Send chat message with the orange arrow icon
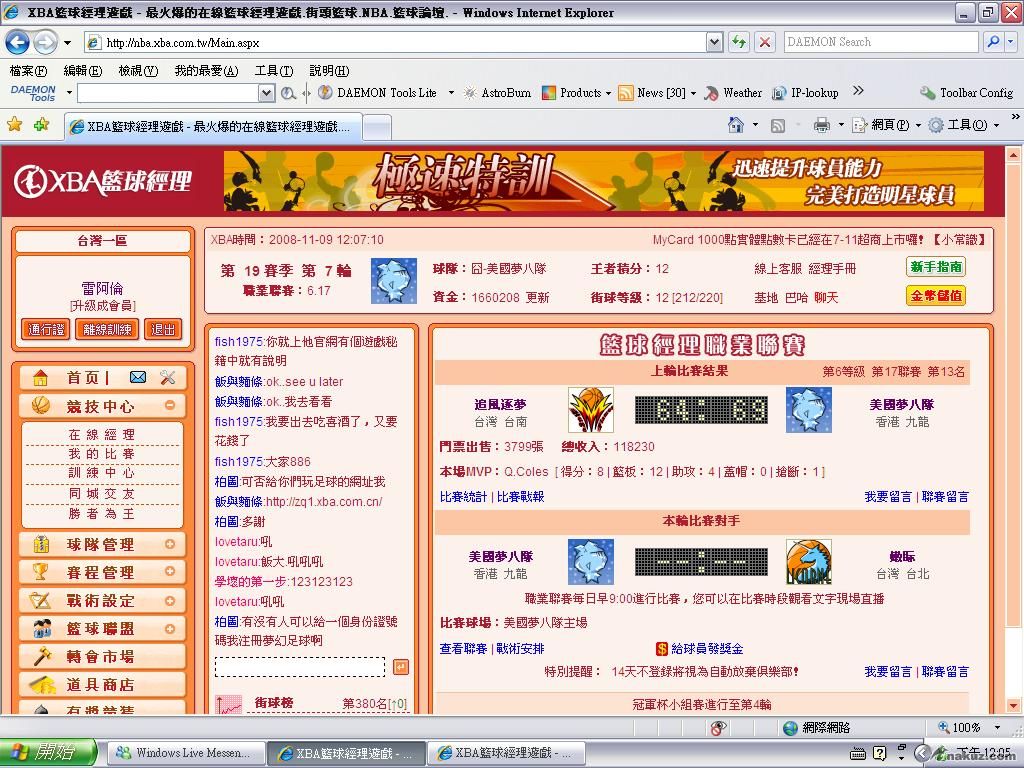 (401, 667)
